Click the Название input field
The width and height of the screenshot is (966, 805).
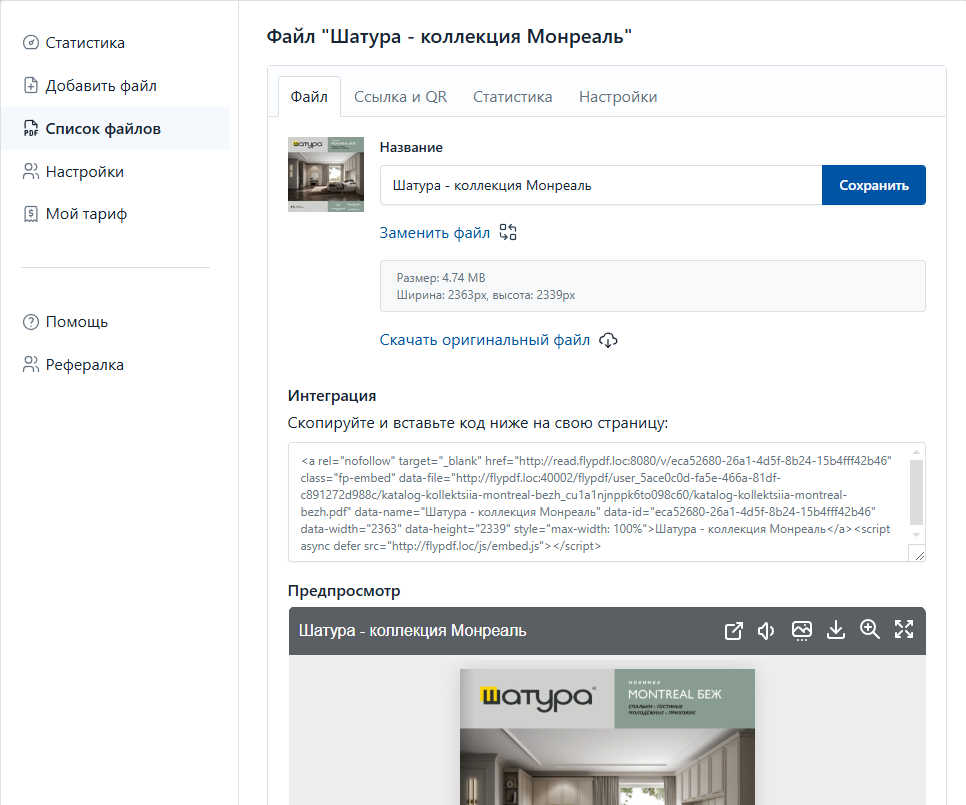coord(601,185)
